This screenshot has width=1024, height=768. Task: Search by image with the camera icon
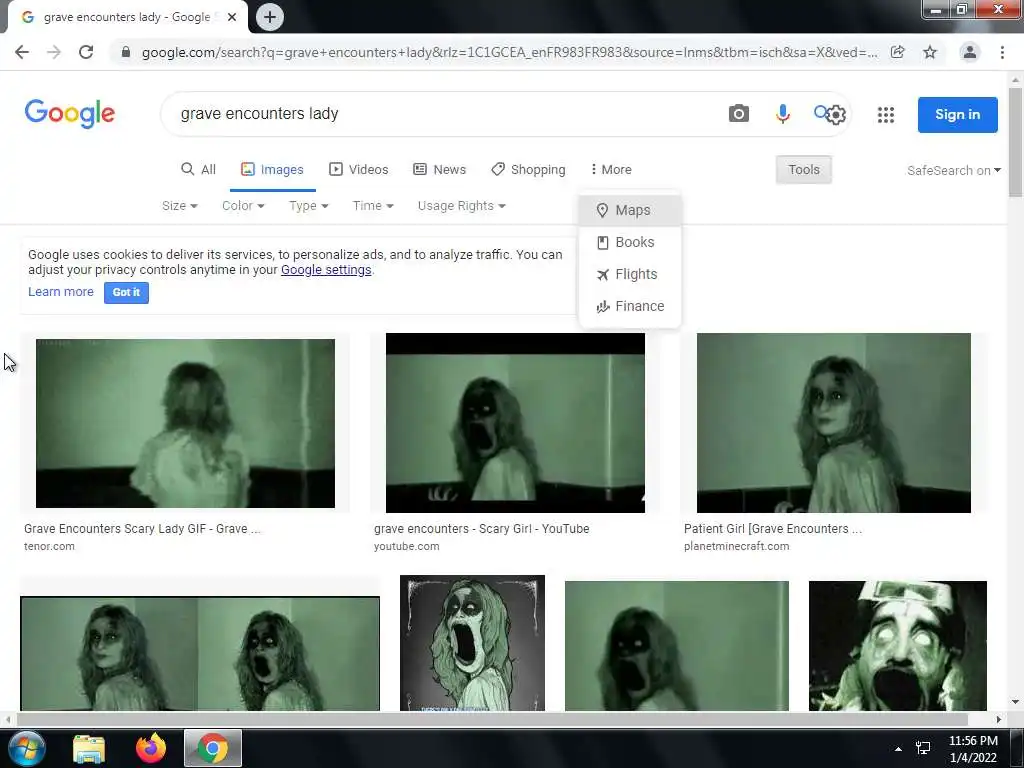[x=739, y=114]
